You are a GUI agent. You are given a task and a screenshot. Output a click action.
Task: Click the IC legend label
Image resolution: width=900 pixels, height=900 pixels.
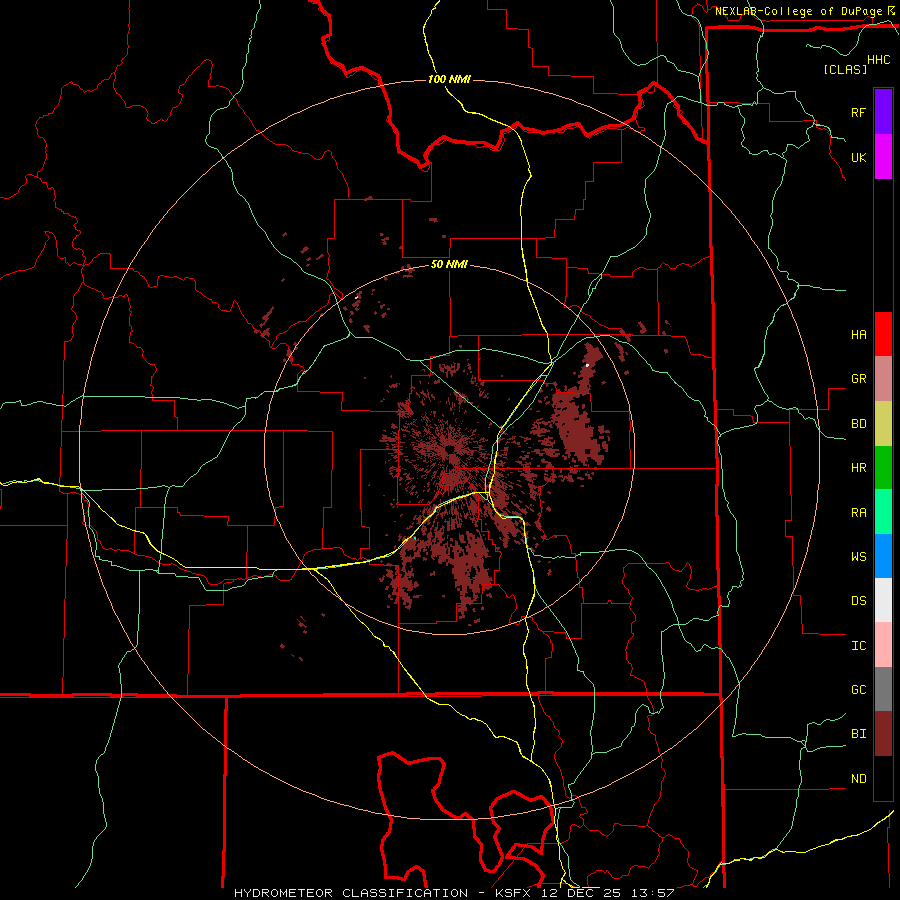[x=858, y=646]
